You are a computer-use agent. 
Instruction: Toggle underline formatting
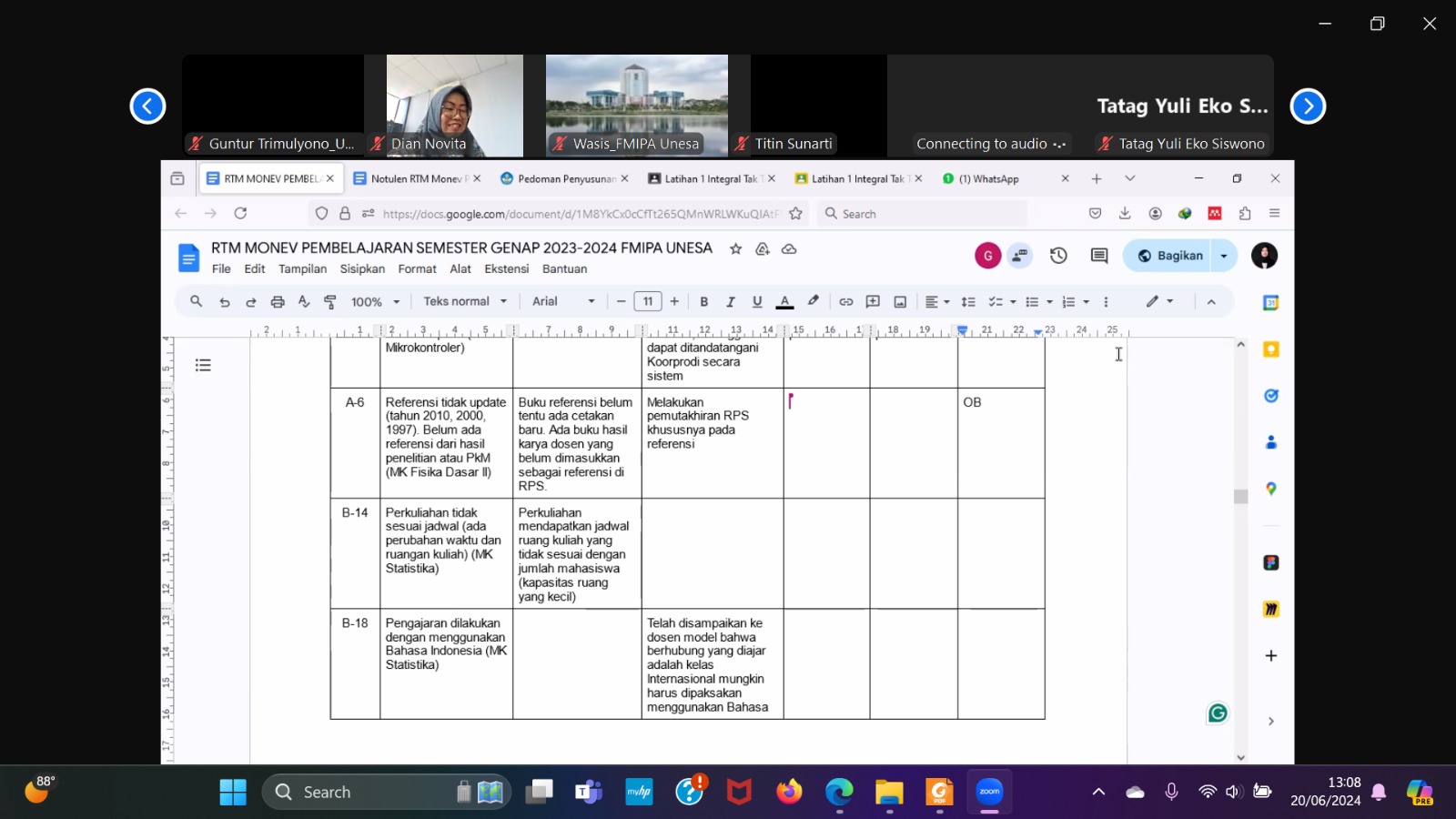coord(756,302)
